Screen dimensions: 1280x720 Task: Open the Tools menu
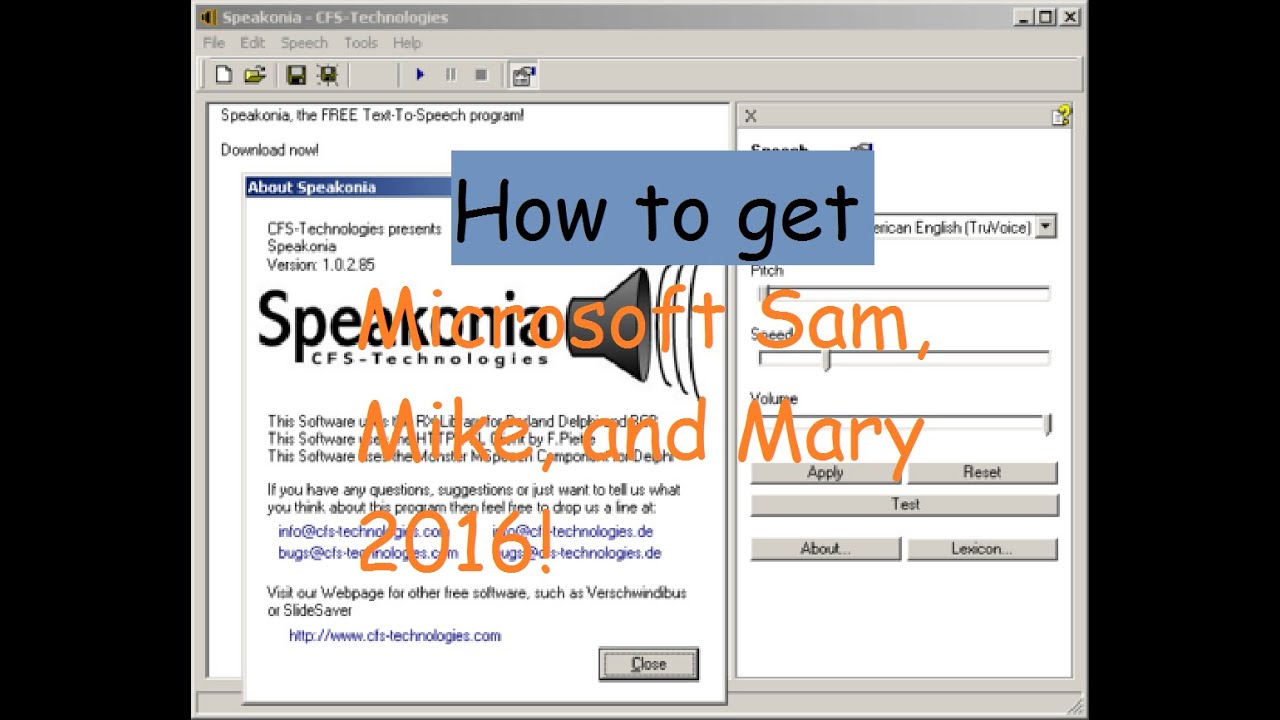pos(361,43)
